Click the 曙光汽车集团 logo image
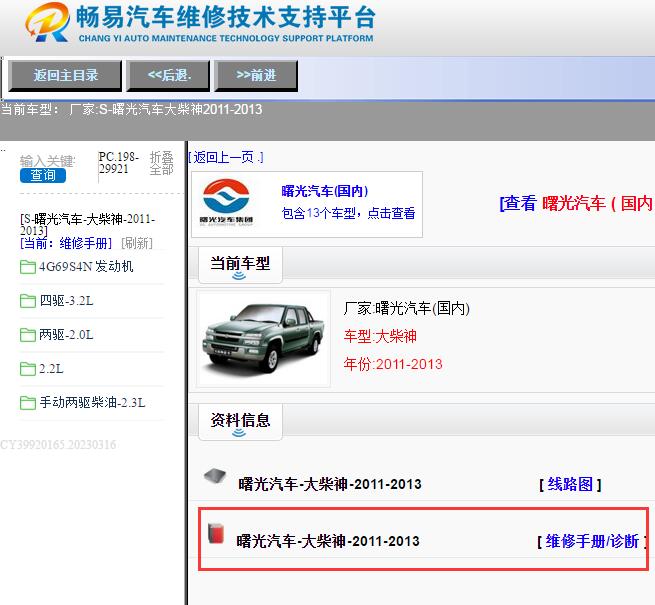Image resolution: width=655 pixels, height=605 pixels. (x=226, y=203)
